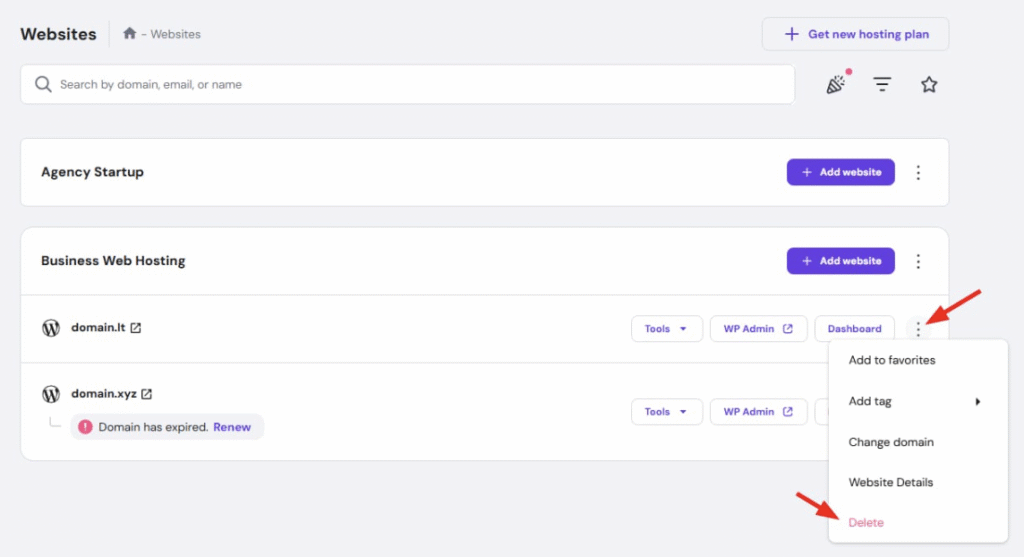Open domain.lt external link icon
This screenshot has width=1024, height=557.
pyautogui.click(x=136, y=328)
